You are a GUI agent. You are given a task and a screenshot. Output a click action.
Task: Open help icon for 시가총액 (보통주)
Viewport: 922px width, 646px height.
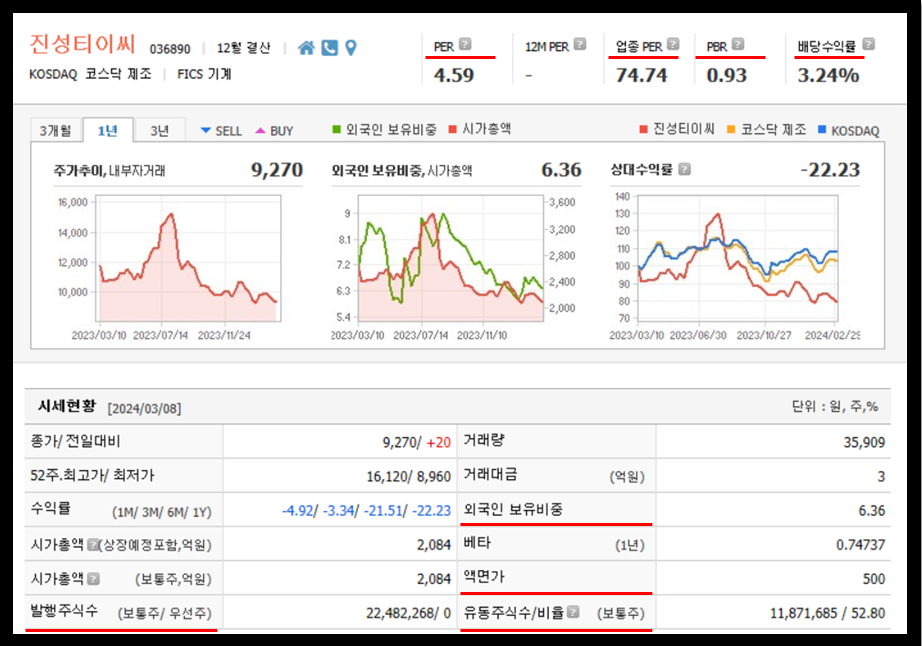tap(93, 579)
